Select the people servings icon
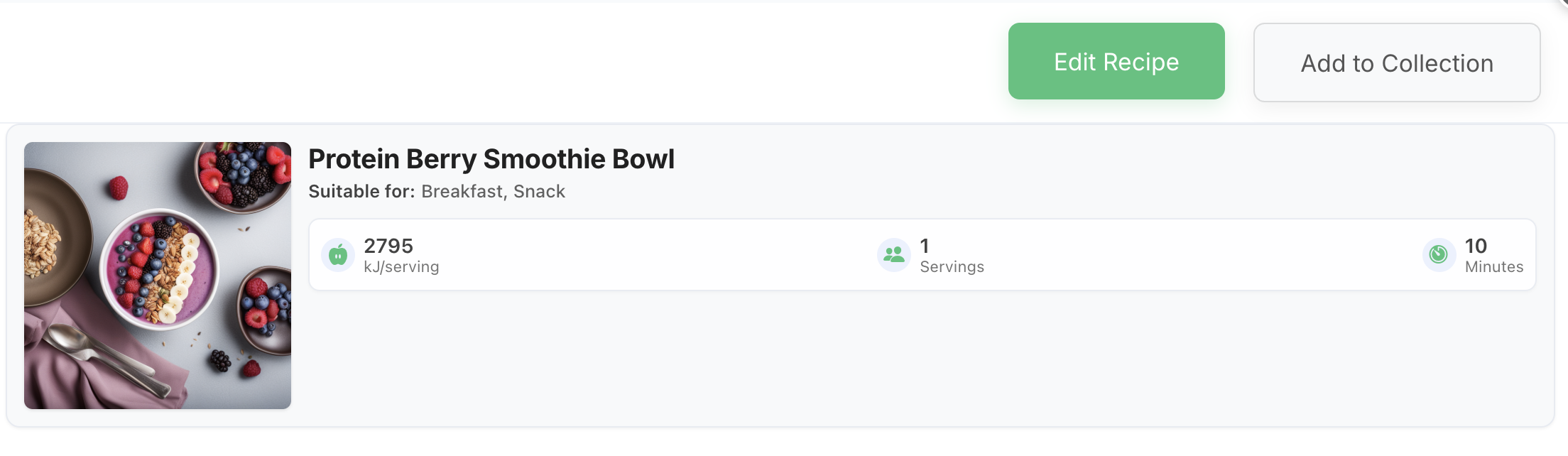The width and height of the screenshot is (1568, 456). click(893, 255)
